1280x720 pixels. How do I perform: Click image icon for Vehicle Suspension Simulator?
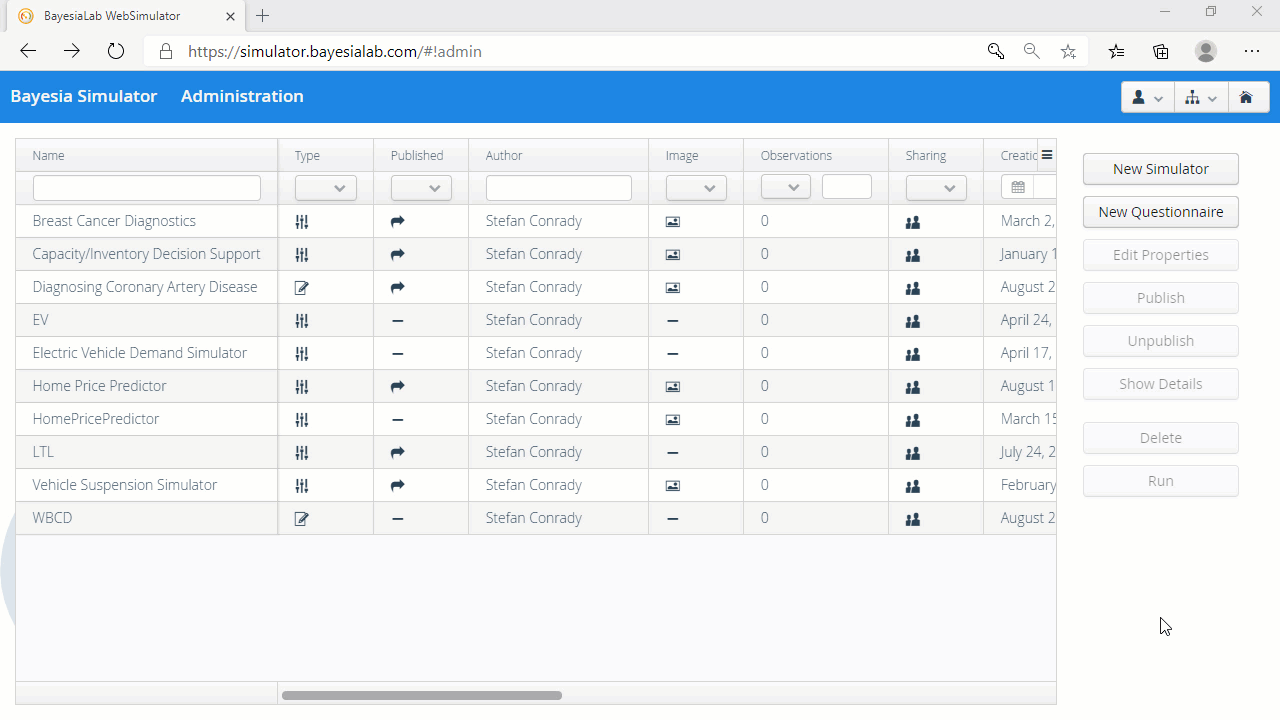click(673, 486)
